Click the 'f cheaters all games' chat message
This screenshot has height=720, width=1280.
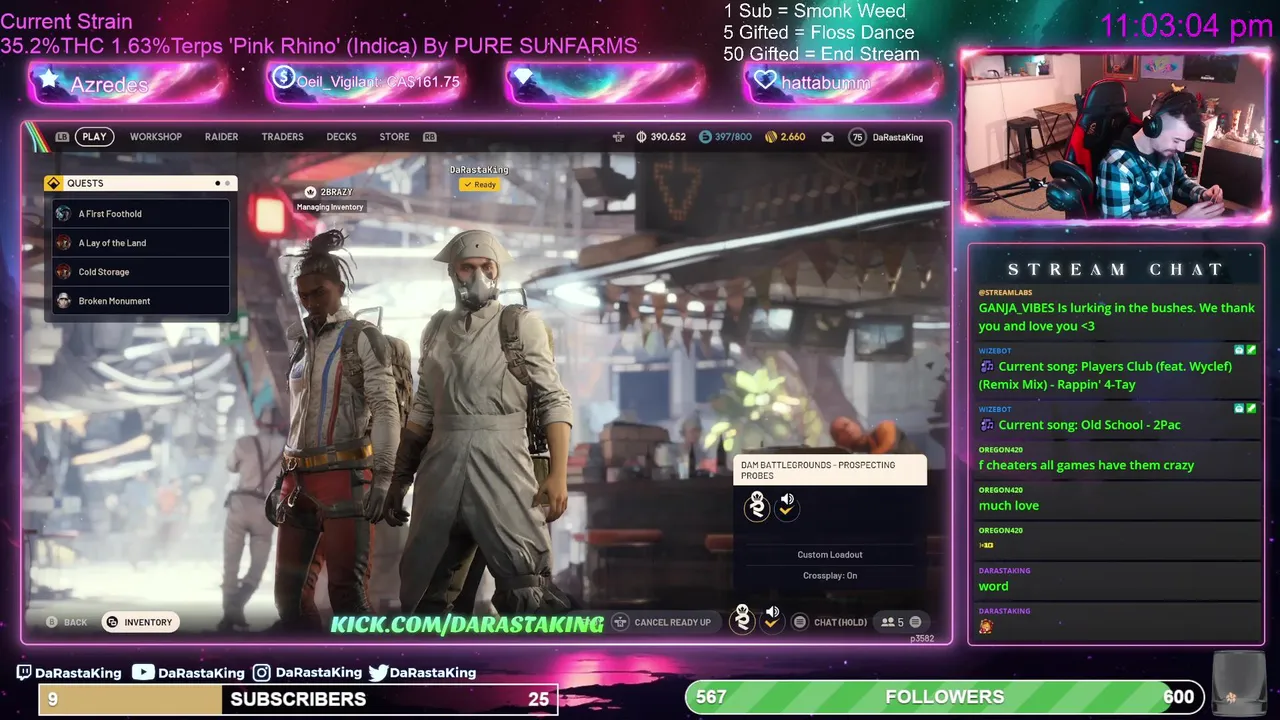coord(1086,465)
